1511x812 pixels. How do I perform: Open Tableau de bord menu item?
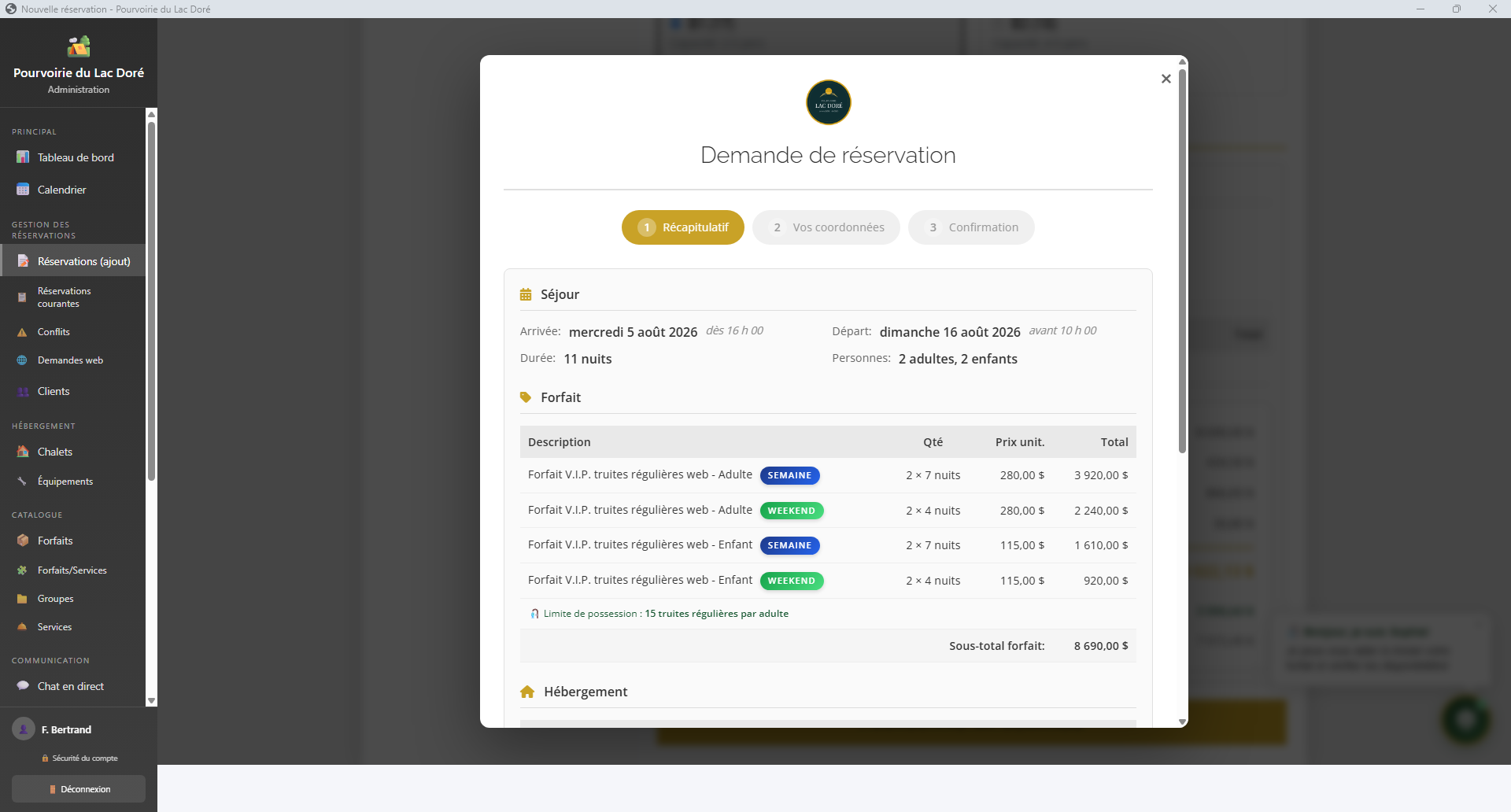[72, 157]
